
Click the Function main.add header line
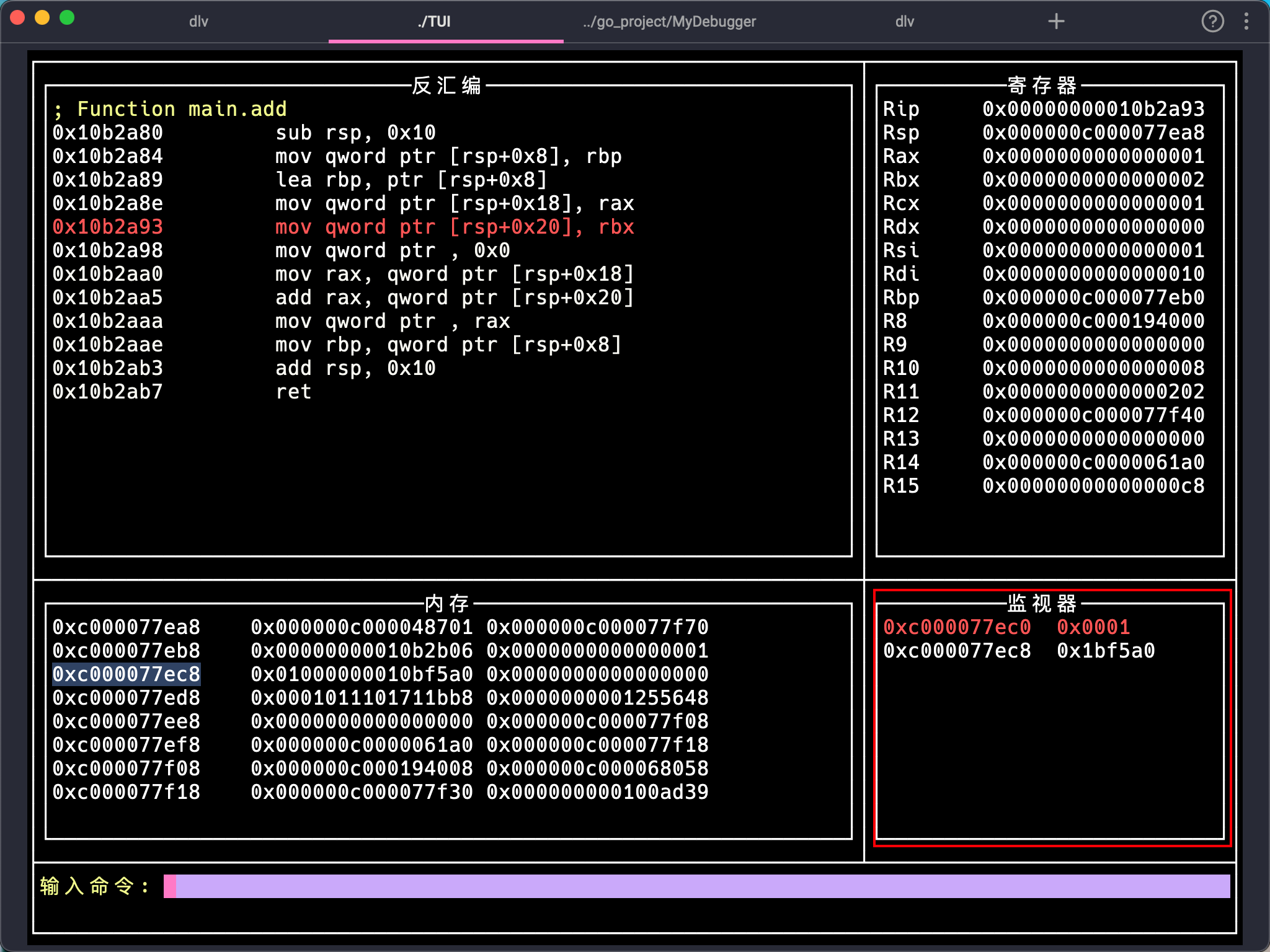click(x=171, y=109)
